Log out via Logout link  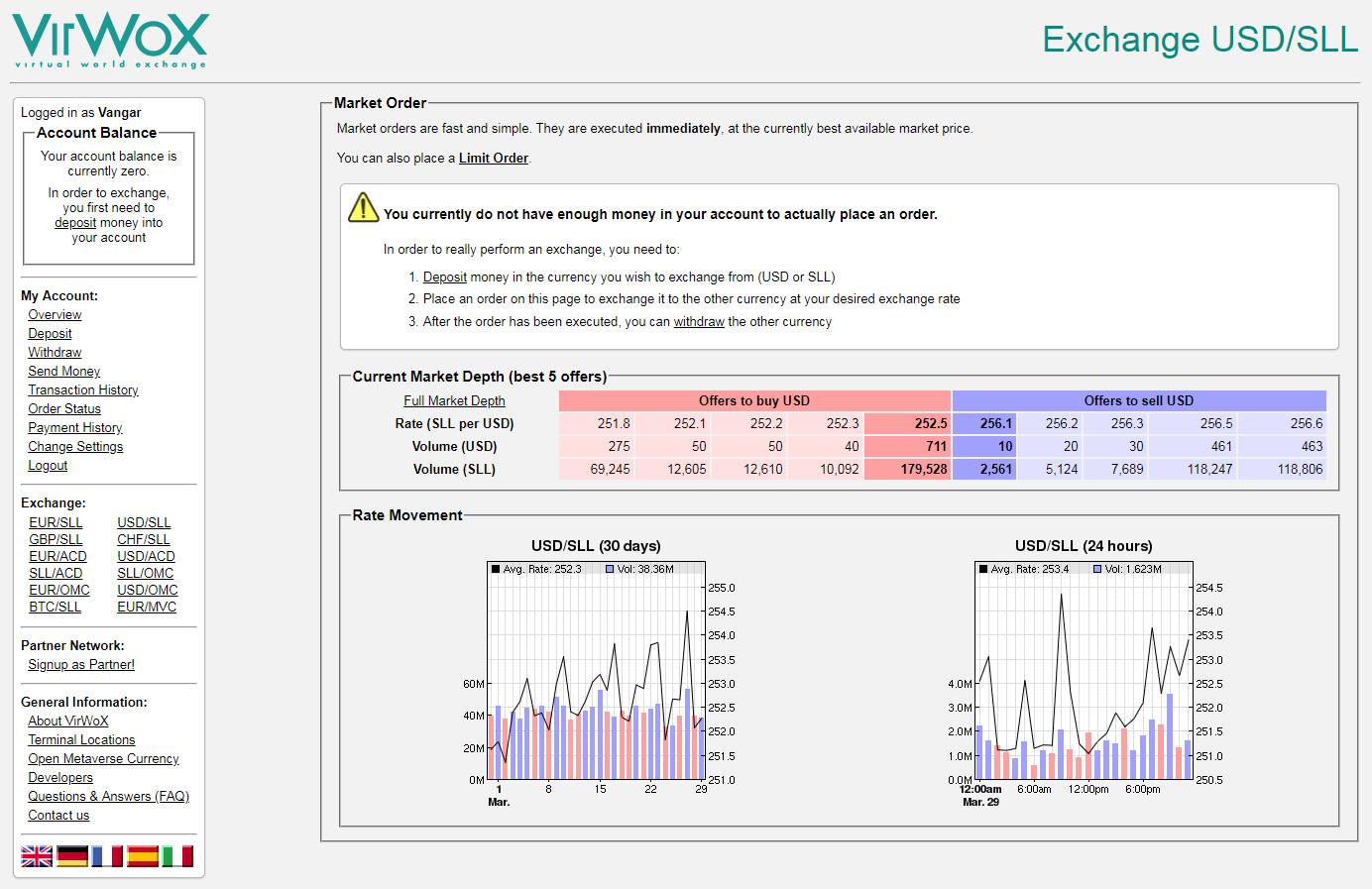48,466
